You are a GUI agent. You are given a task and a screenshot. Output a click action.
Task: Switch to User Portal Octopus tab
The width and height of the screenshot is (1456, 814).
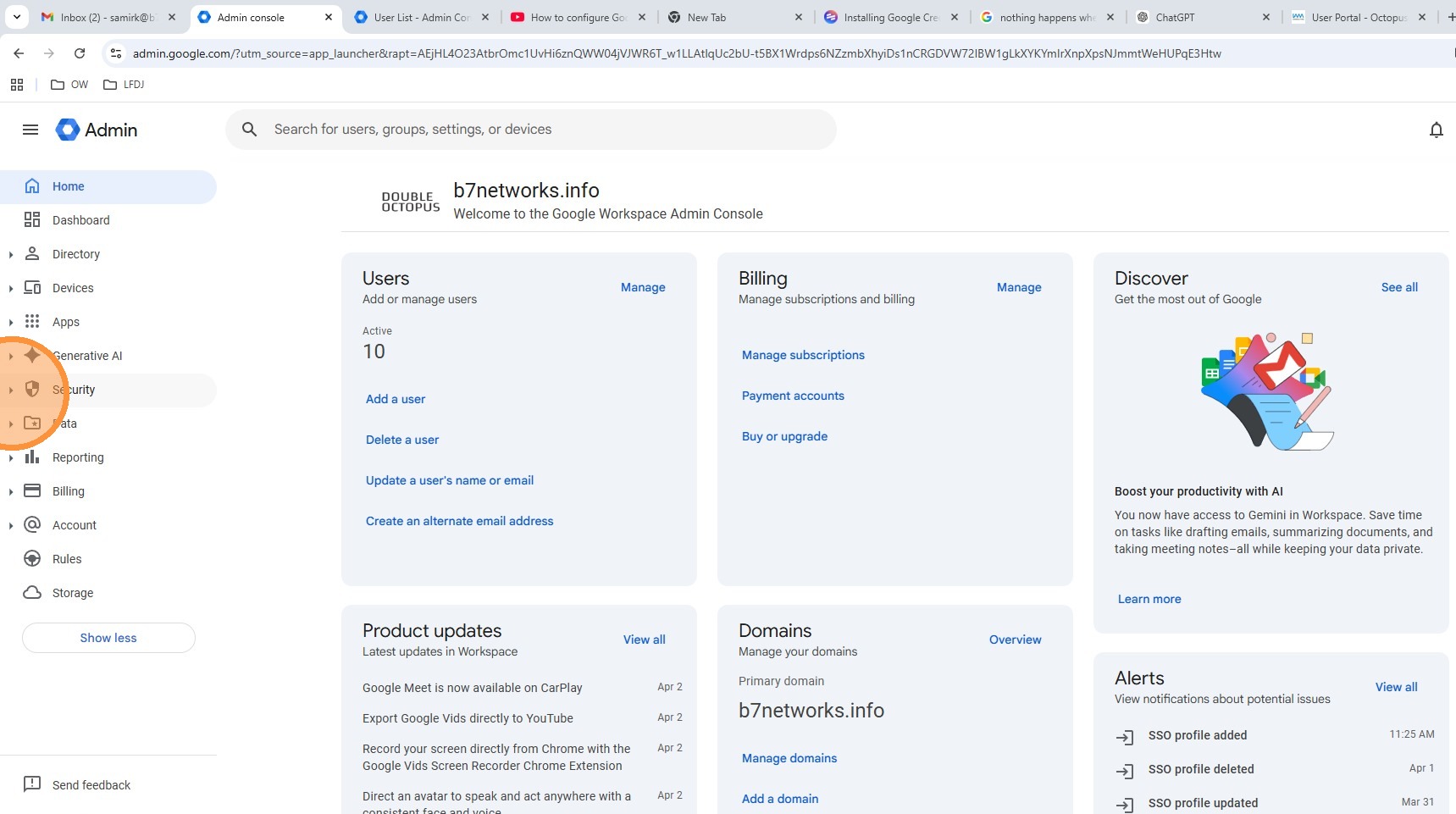coord(1359,17)
